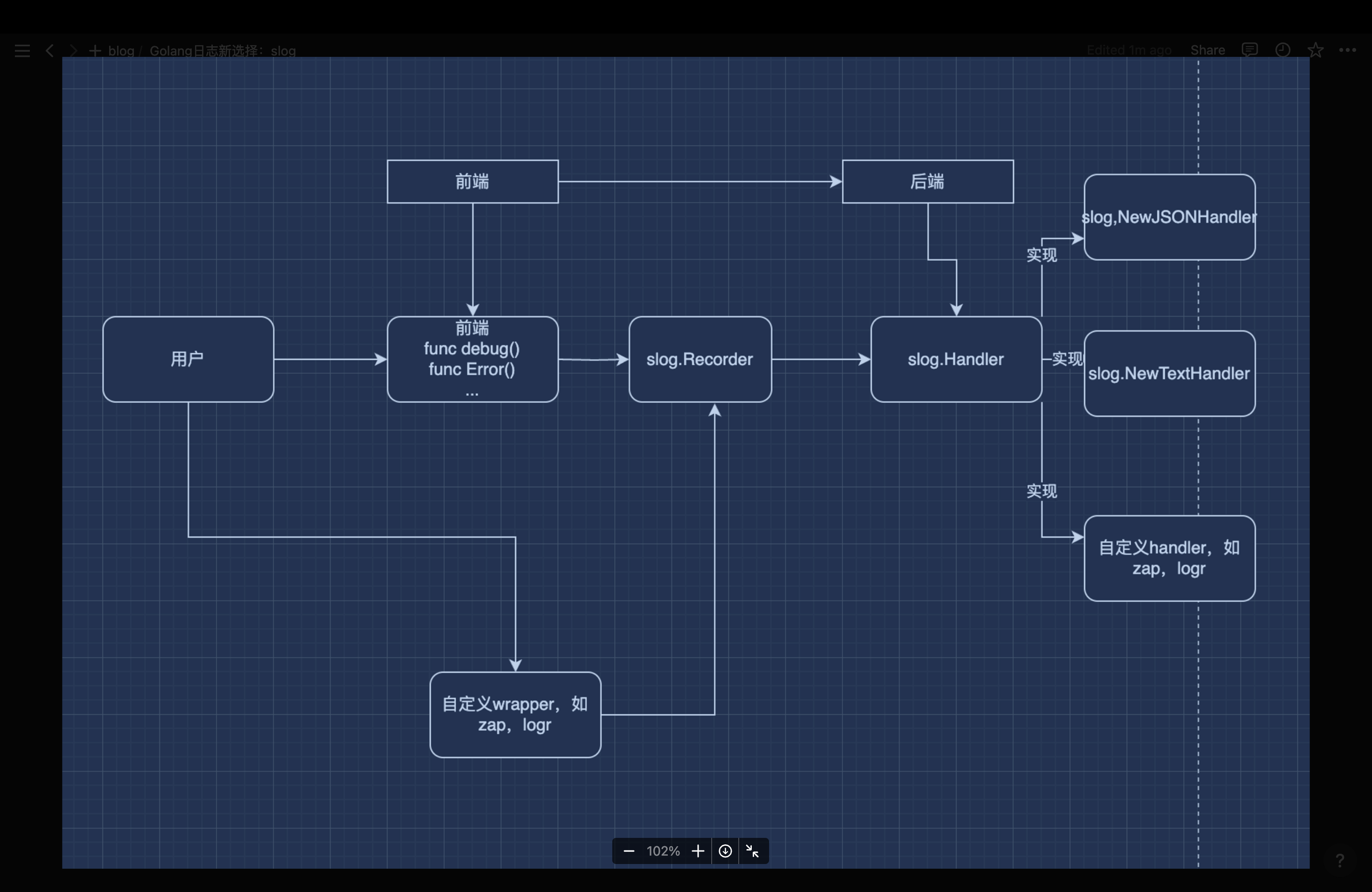
Task: Download the diagram image
Action: (x=725, y=851)
